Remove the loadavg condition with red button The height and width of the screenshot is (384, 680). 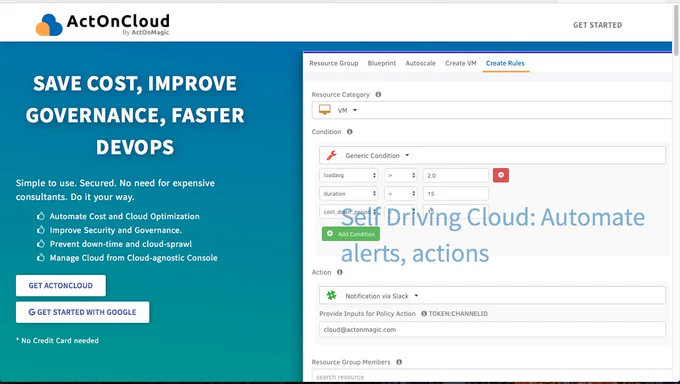501,175
